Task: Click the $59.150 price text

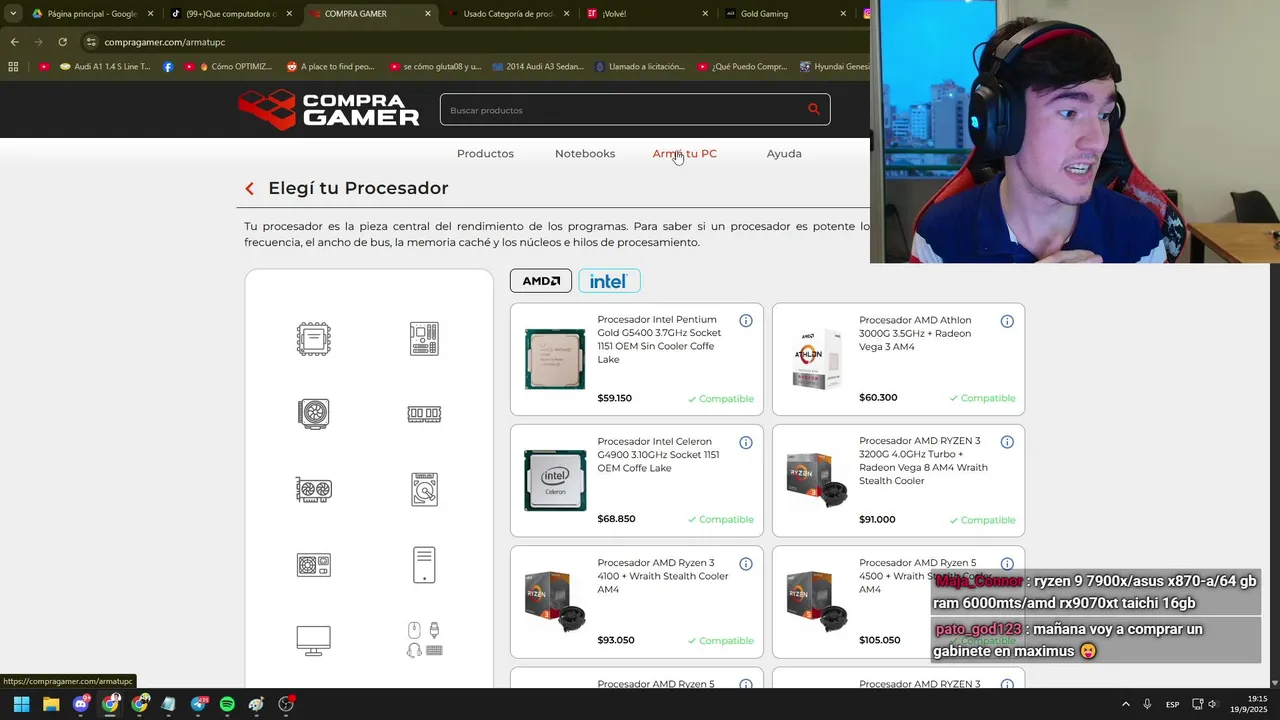Action: (615, 398)
